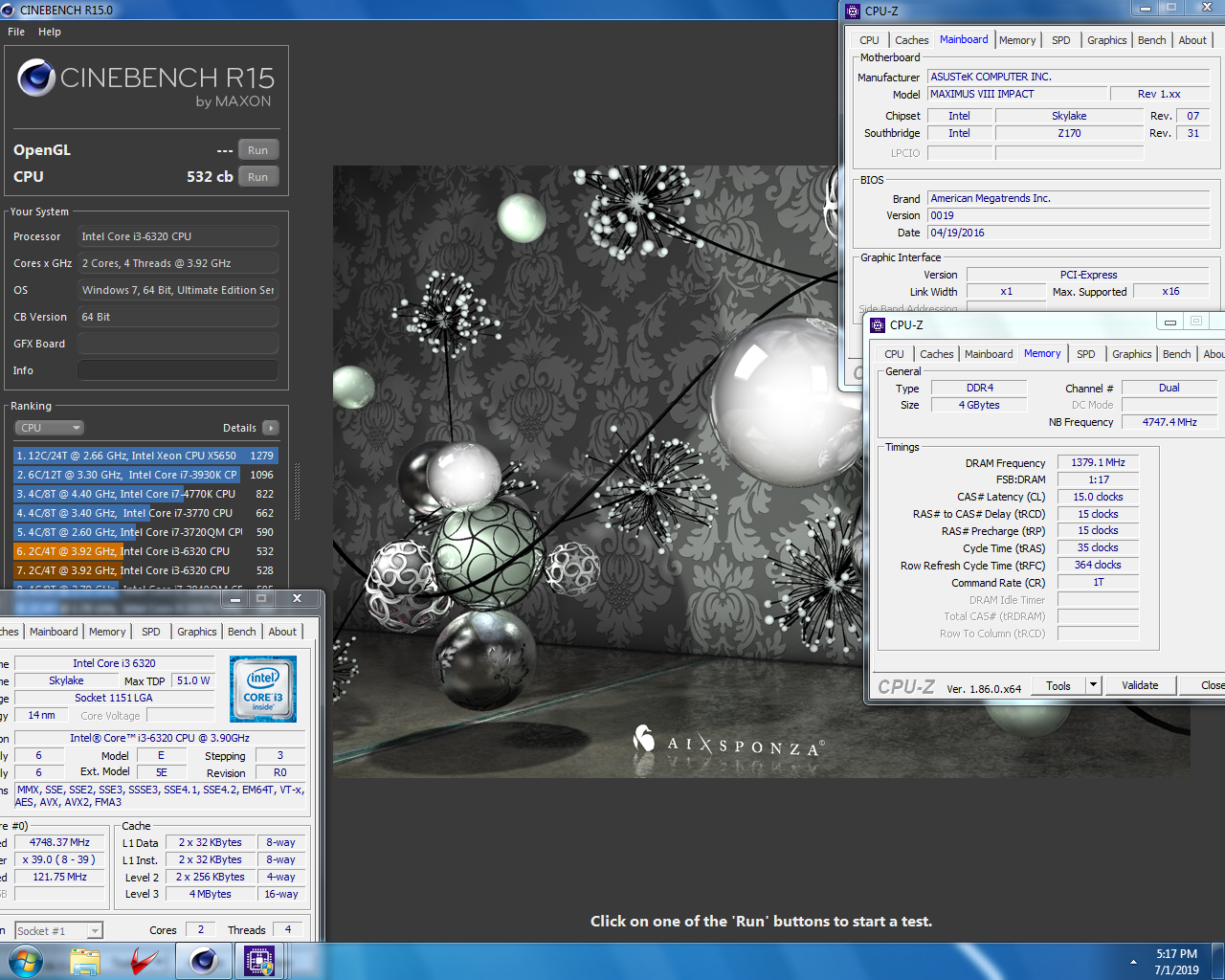This screenshot has width=1225, height=980.
Task: Select the i7-3720QM ranking row
Action: [145, 532]
